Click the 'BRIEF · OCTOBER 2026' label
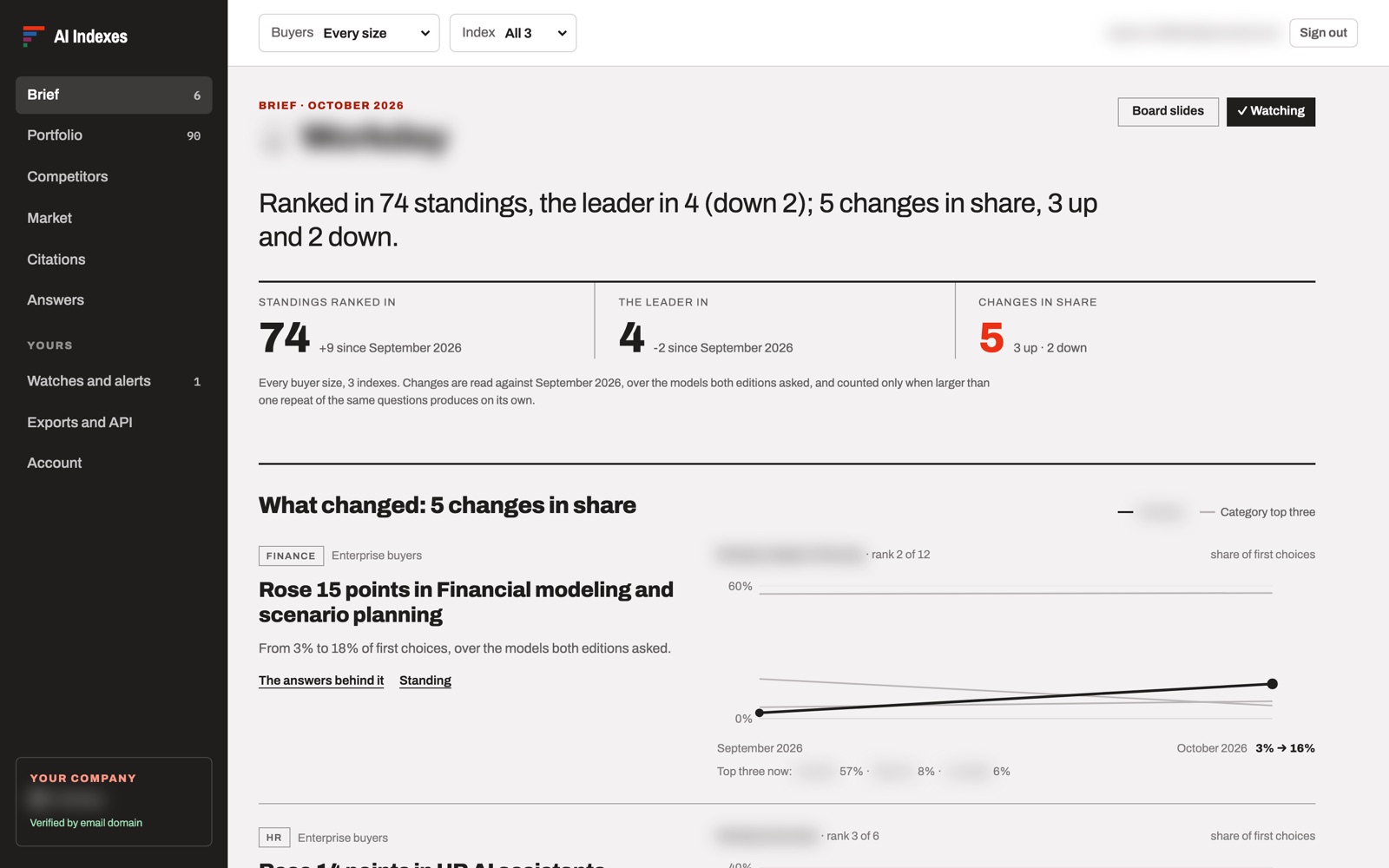 click(331, 106)
